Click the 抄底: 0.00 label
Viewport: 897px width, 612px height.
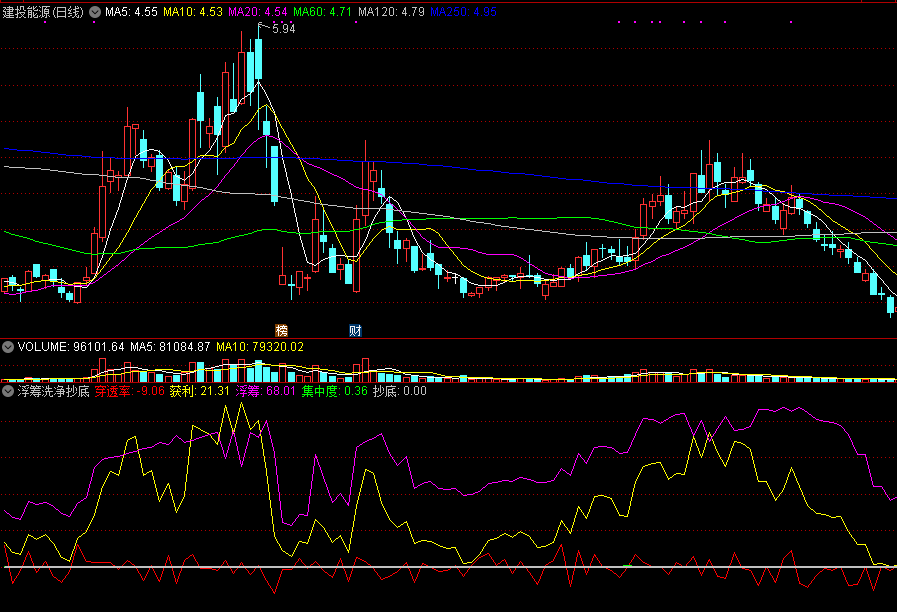click(x=400, y=391)
